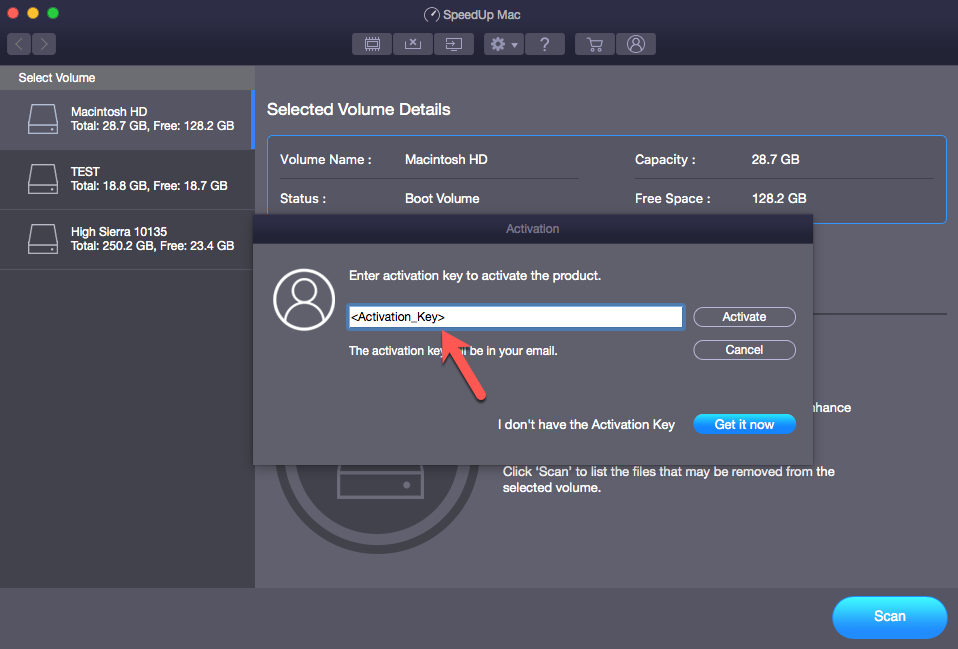Screen dimensions: 958x649
Task: Click the 128.2 GB free space value
Action: 779,199
